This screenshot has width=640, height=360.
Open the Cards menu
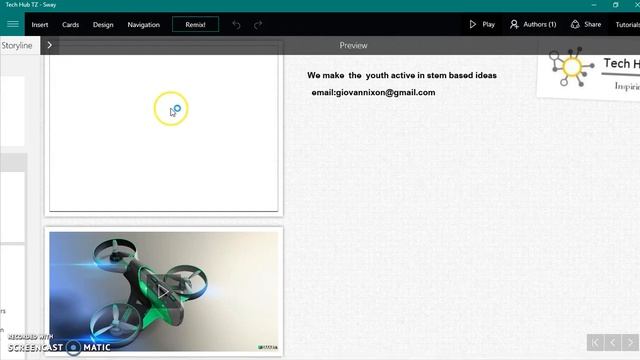click(71, 24)
